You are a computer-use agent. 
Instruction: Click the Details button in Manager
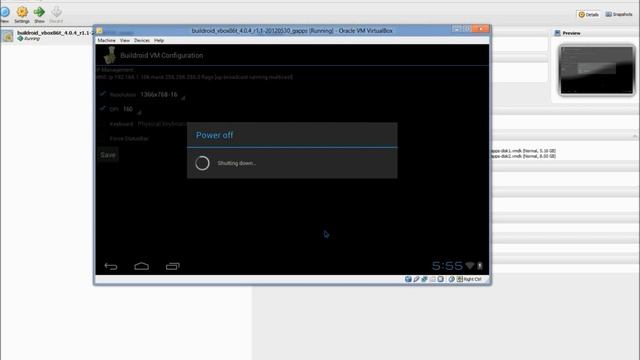(x=588, y=14)
